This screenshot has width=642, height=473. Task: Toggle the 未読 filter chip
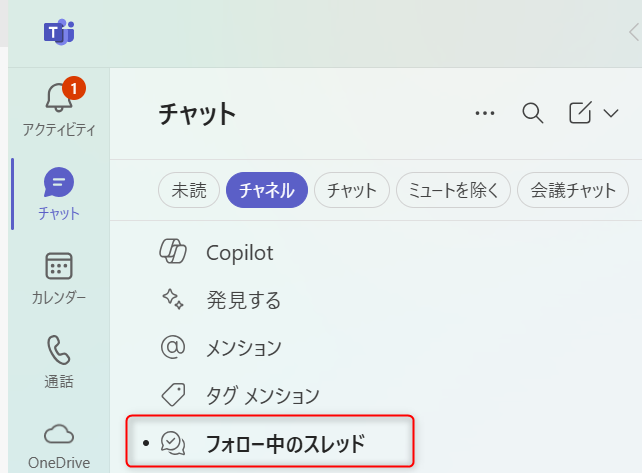pyautogui.click(x=189, y=190)
